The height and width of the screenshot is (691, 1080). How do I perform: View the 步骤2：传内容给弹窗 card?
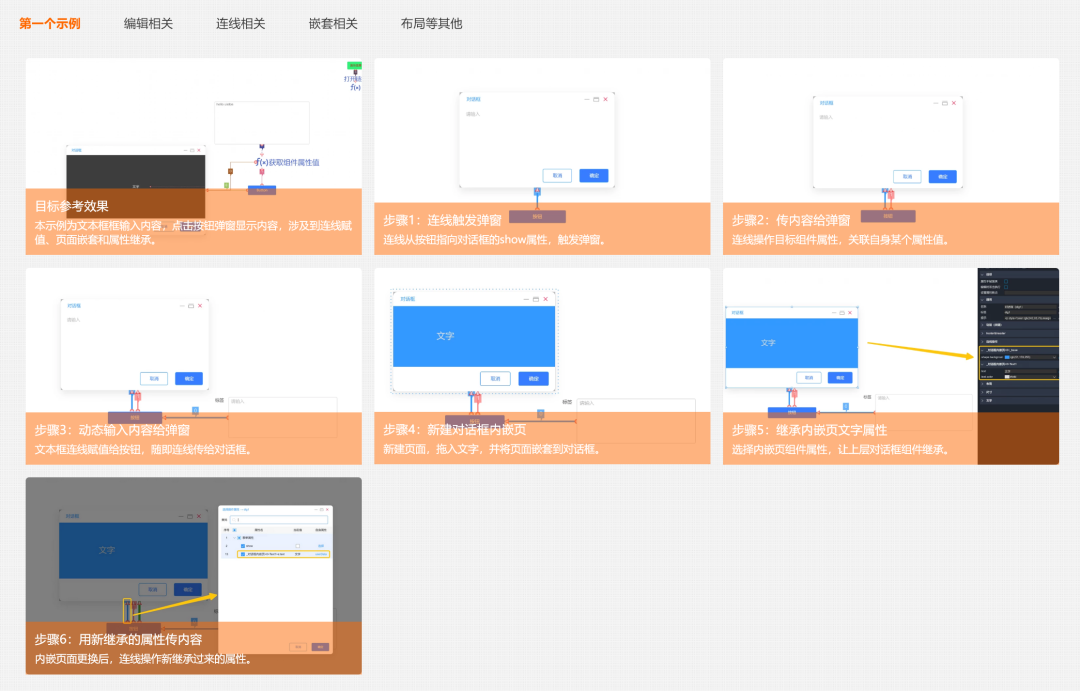pos(891,156)
